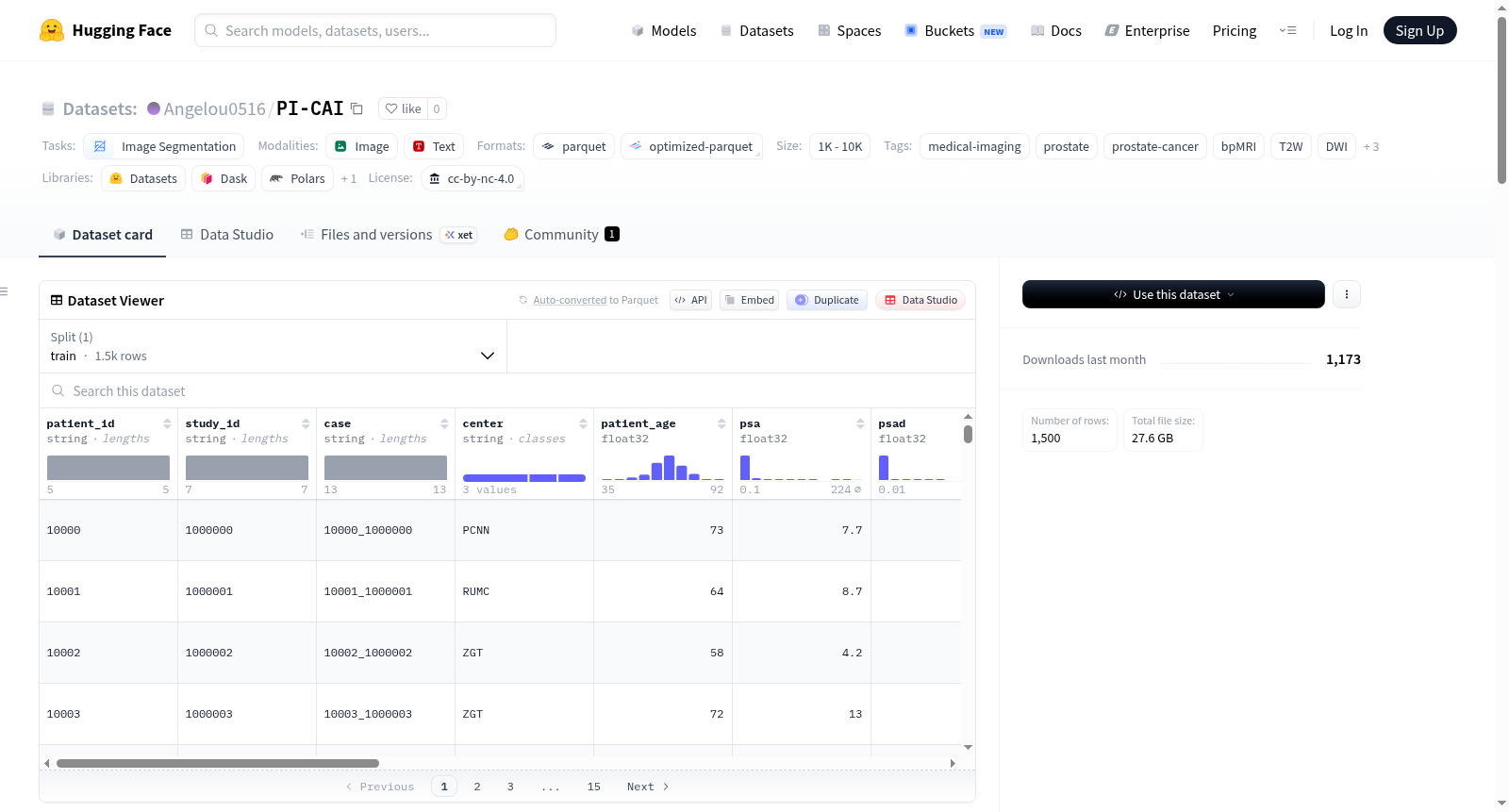This screenshot has width=1509, height=812.
Task: Expand the Use this dataset dropdown
Action: point(1173,294)
